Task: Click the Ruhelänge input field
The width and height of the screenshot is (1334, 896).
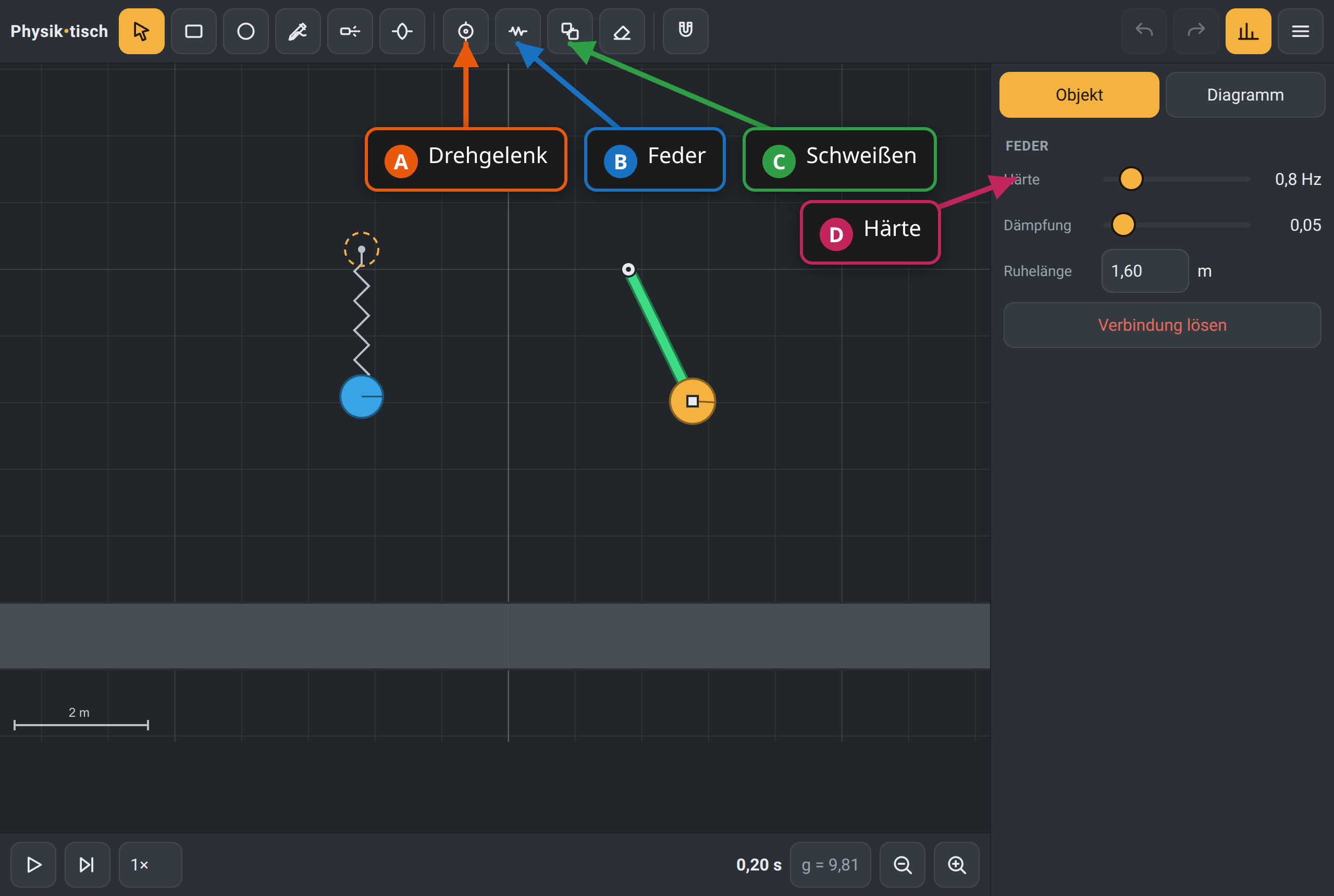Action: coord(1145,271)
